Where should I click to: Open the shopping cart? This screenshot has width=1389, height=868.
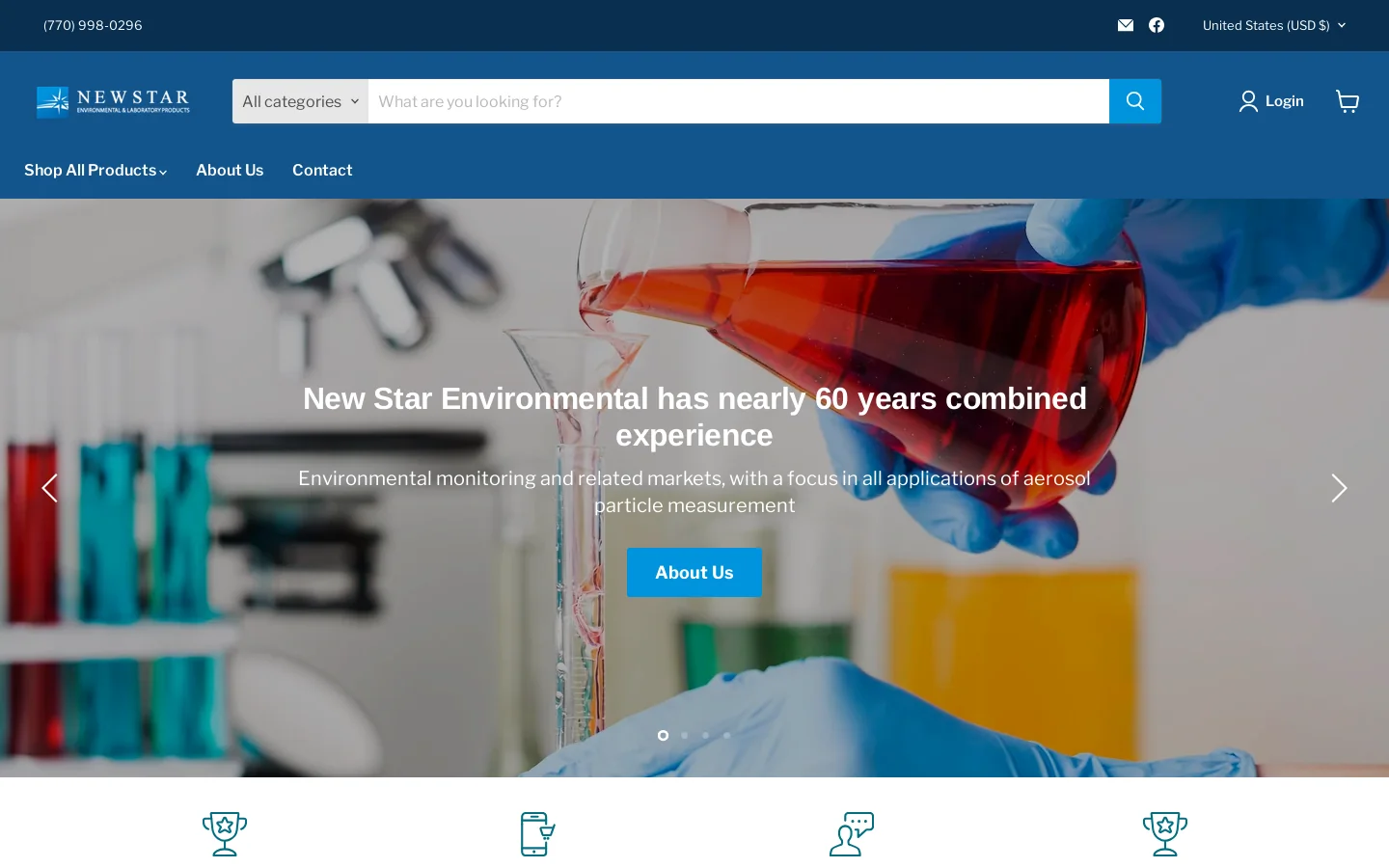[x=1348, y=101]
